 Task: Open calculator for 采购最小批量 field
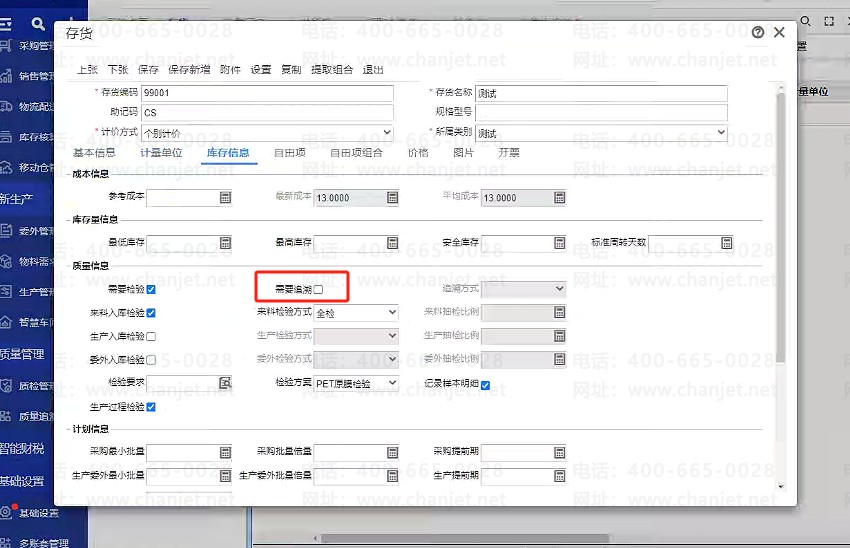point(226,452)
